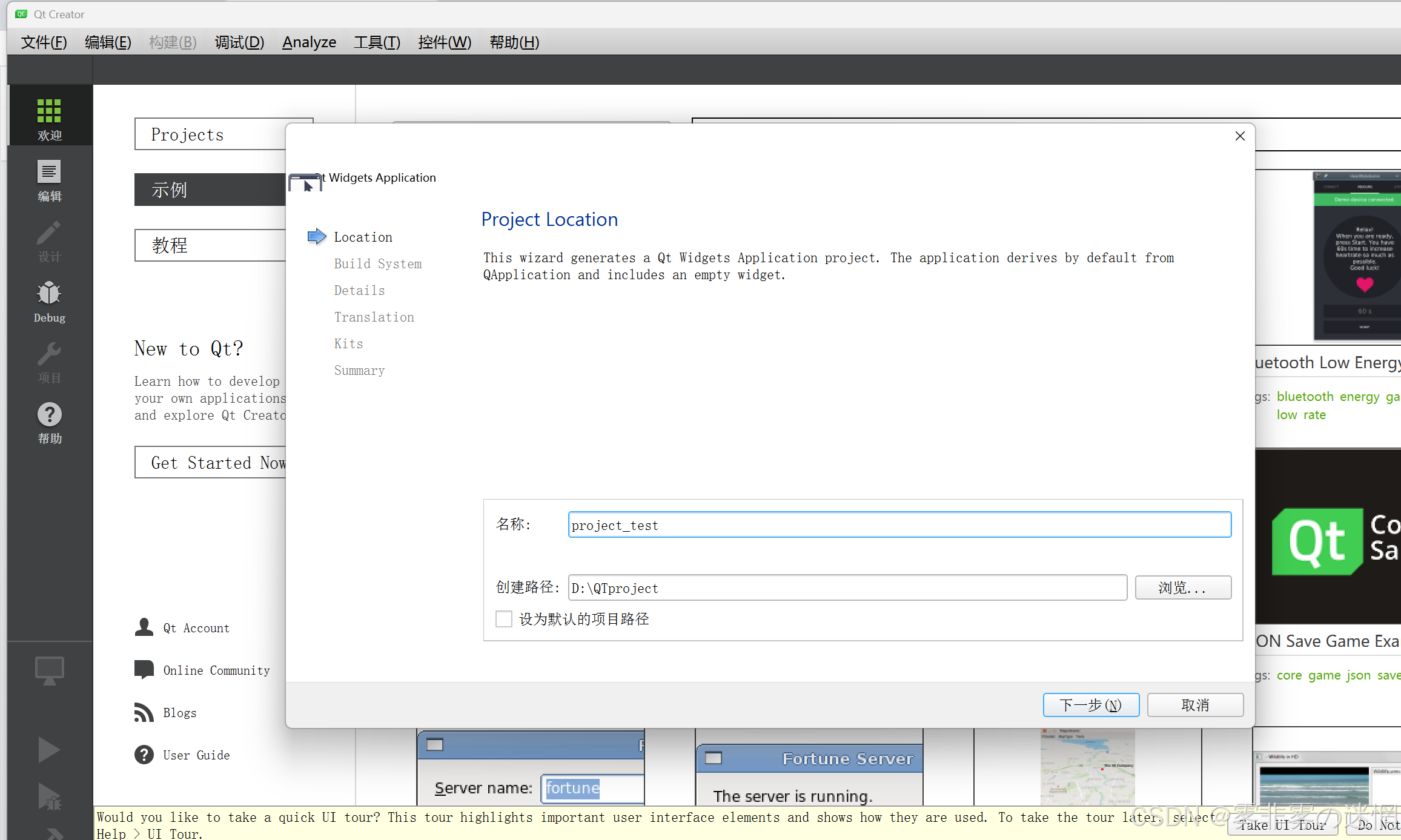The image size is (1401, 840).
Task: Open the Blogs RSS feed link
Action: point(179,713)
